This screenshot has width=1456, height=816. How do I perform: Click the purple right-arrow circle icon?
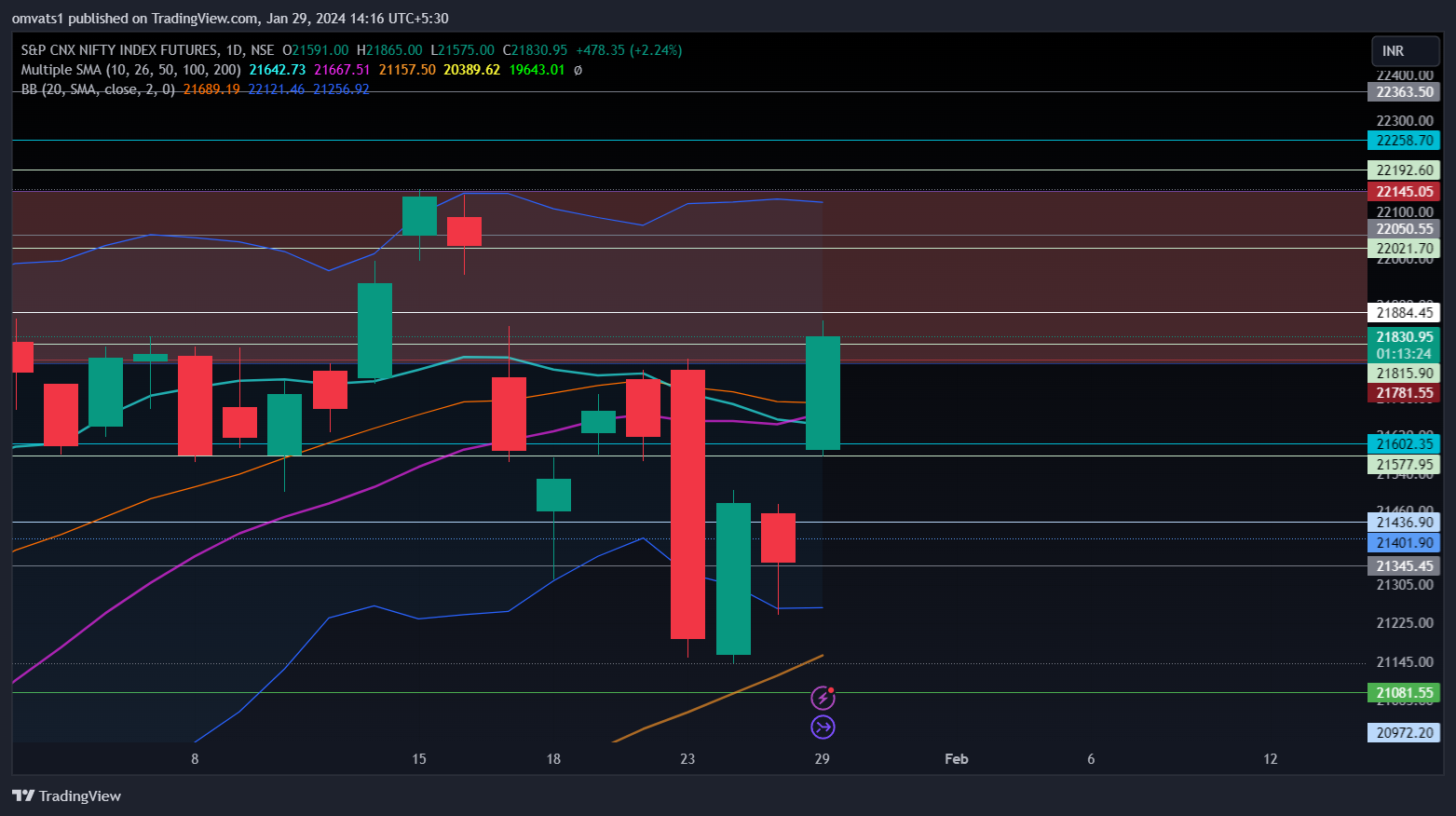[823, 728]
